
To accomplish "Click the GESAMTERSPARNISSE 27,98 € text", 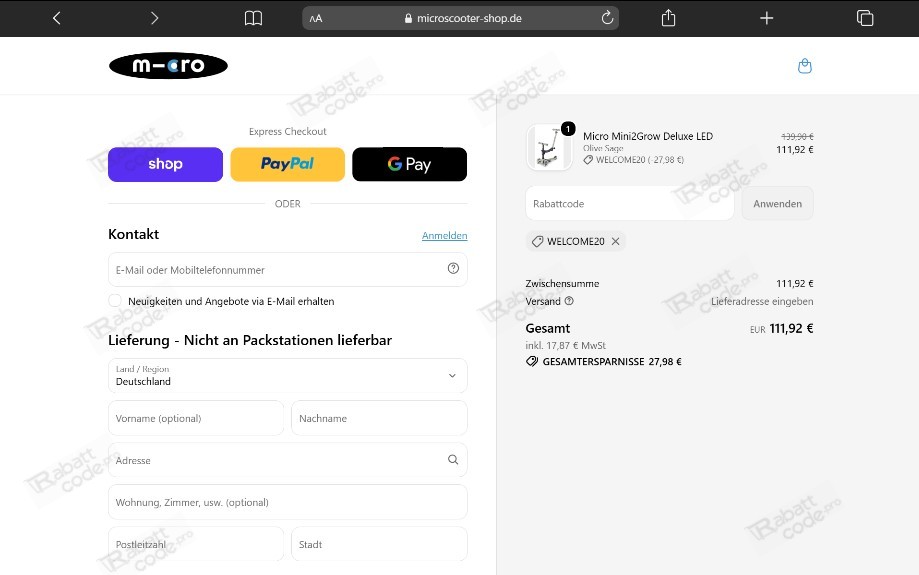I will 611,362.
